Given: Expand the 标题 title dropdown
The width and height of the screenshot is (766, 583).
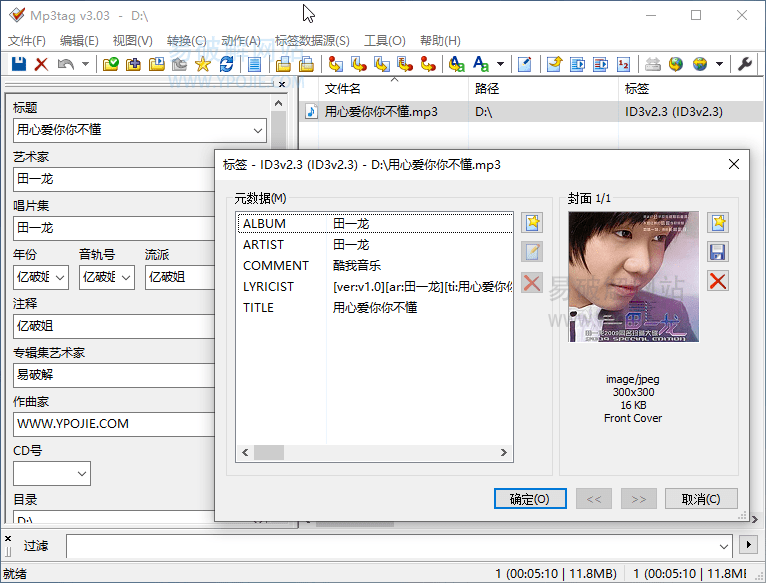Looking at the screenshot, I should coord(258,130).
